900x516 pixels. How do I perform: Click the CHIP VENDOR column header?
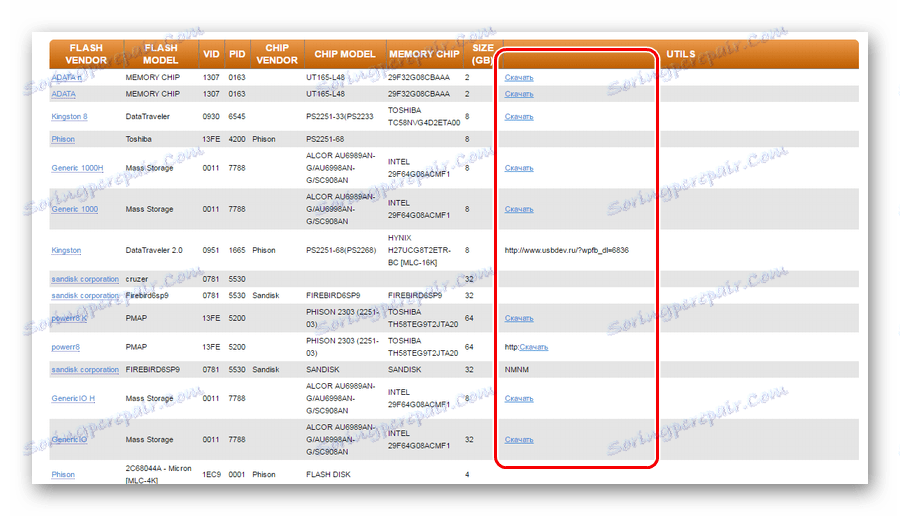tap(277, 54)
